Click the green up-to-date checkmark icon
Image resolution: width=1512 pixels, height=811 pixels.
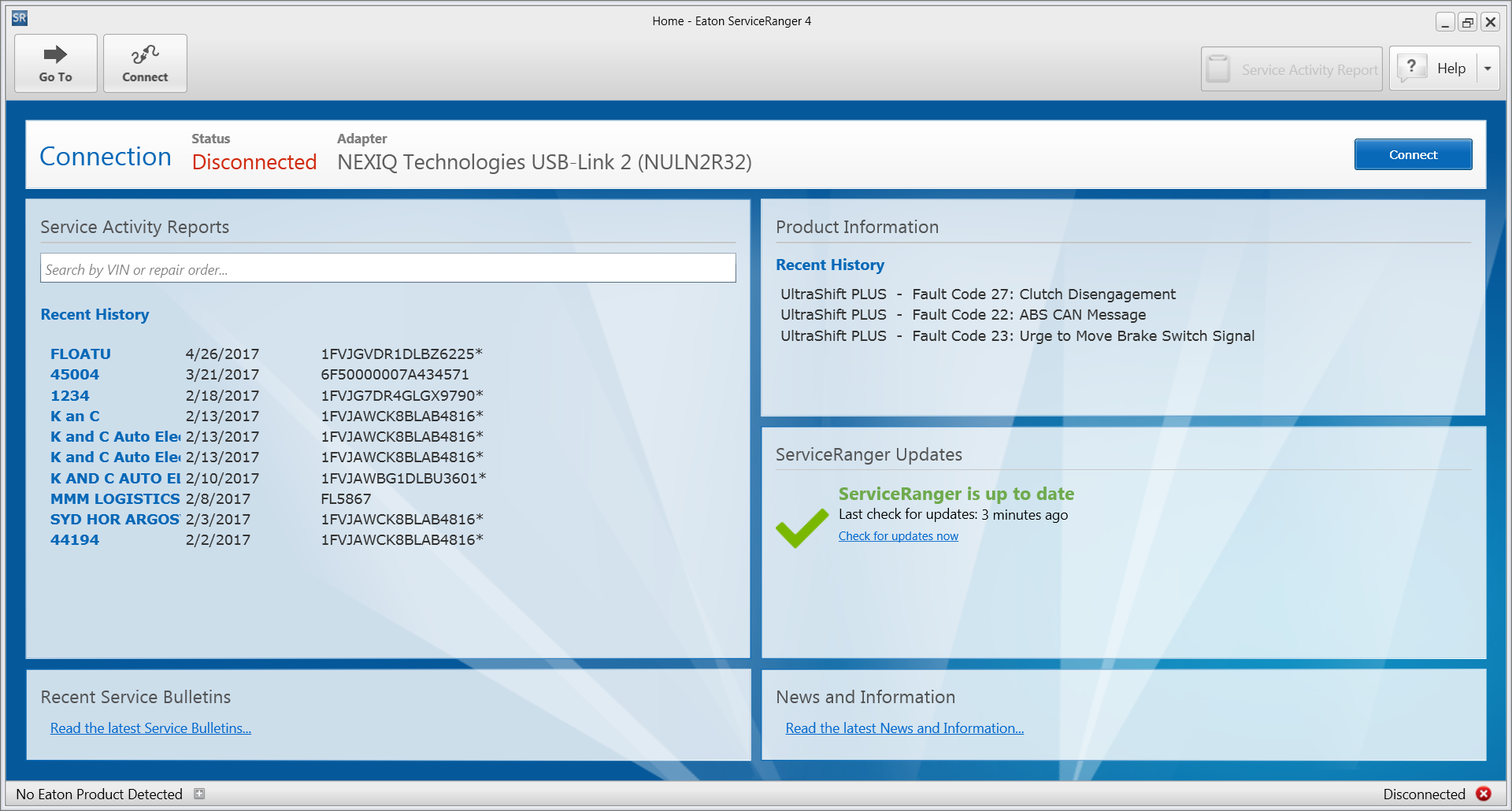pyautogui.click(x=802, y=527)
